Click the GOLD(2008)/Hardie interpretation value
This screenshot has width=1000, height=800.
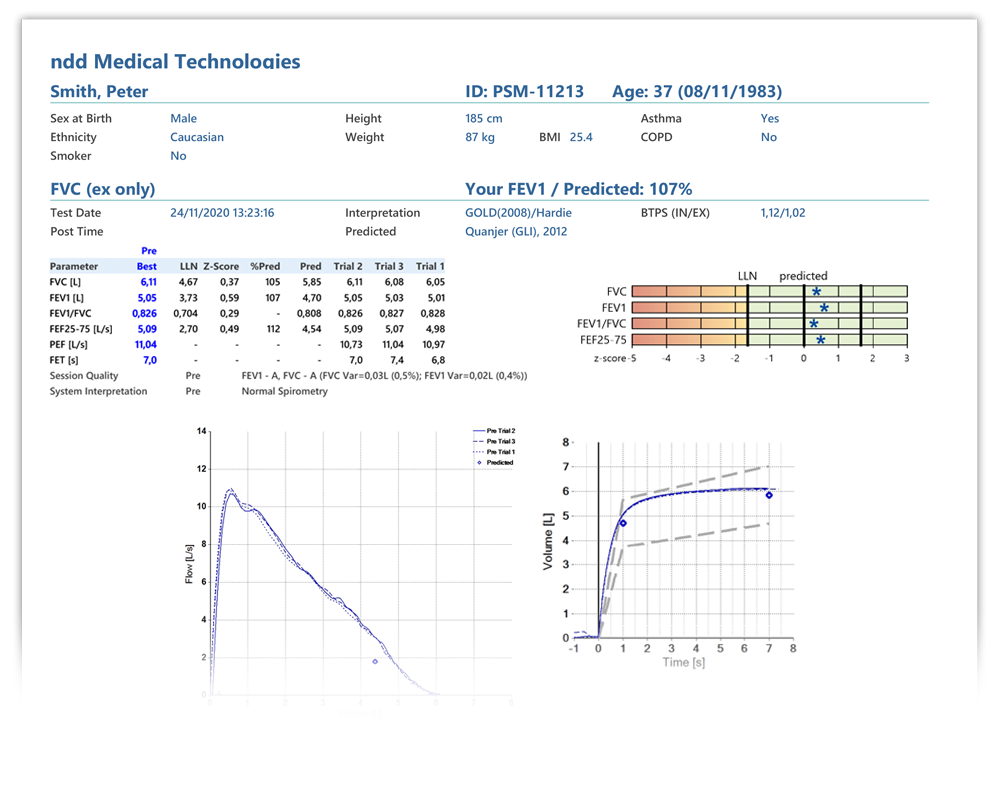(x=517, y=213)
